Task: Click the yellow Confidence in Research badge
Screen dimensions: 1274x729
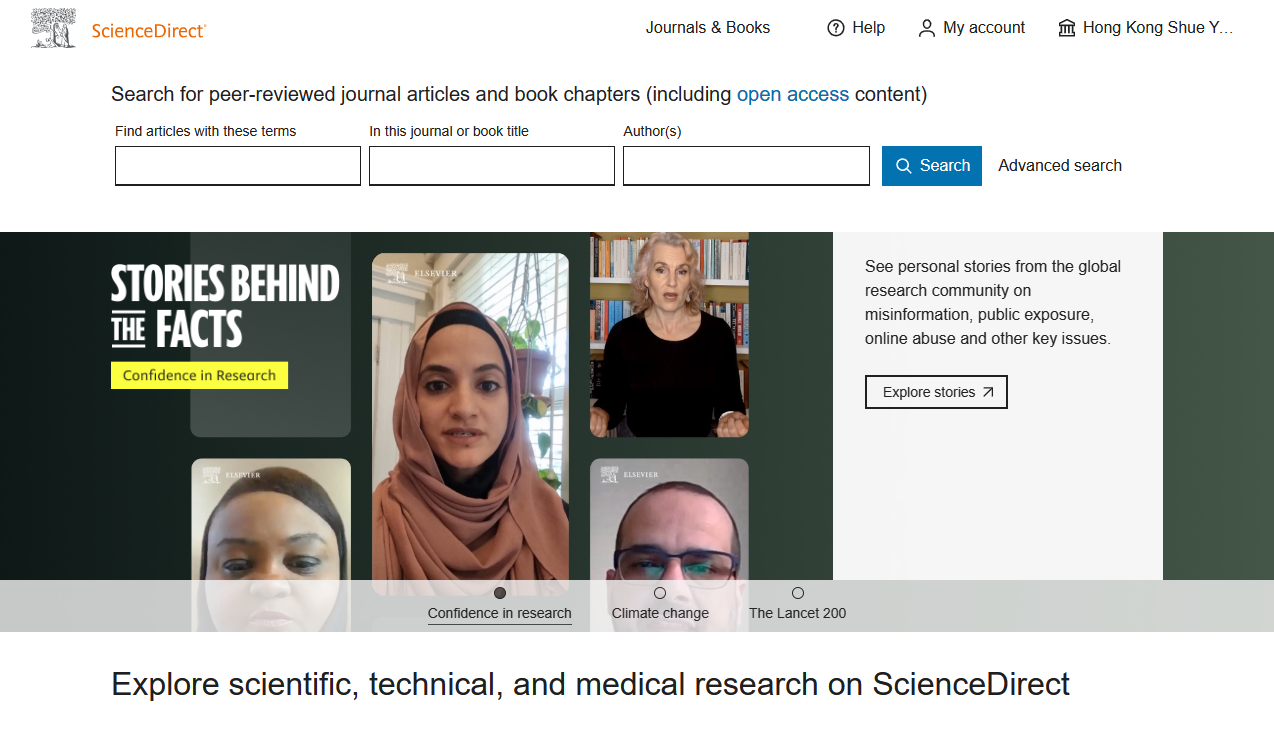Action: [x=199, y=375]
